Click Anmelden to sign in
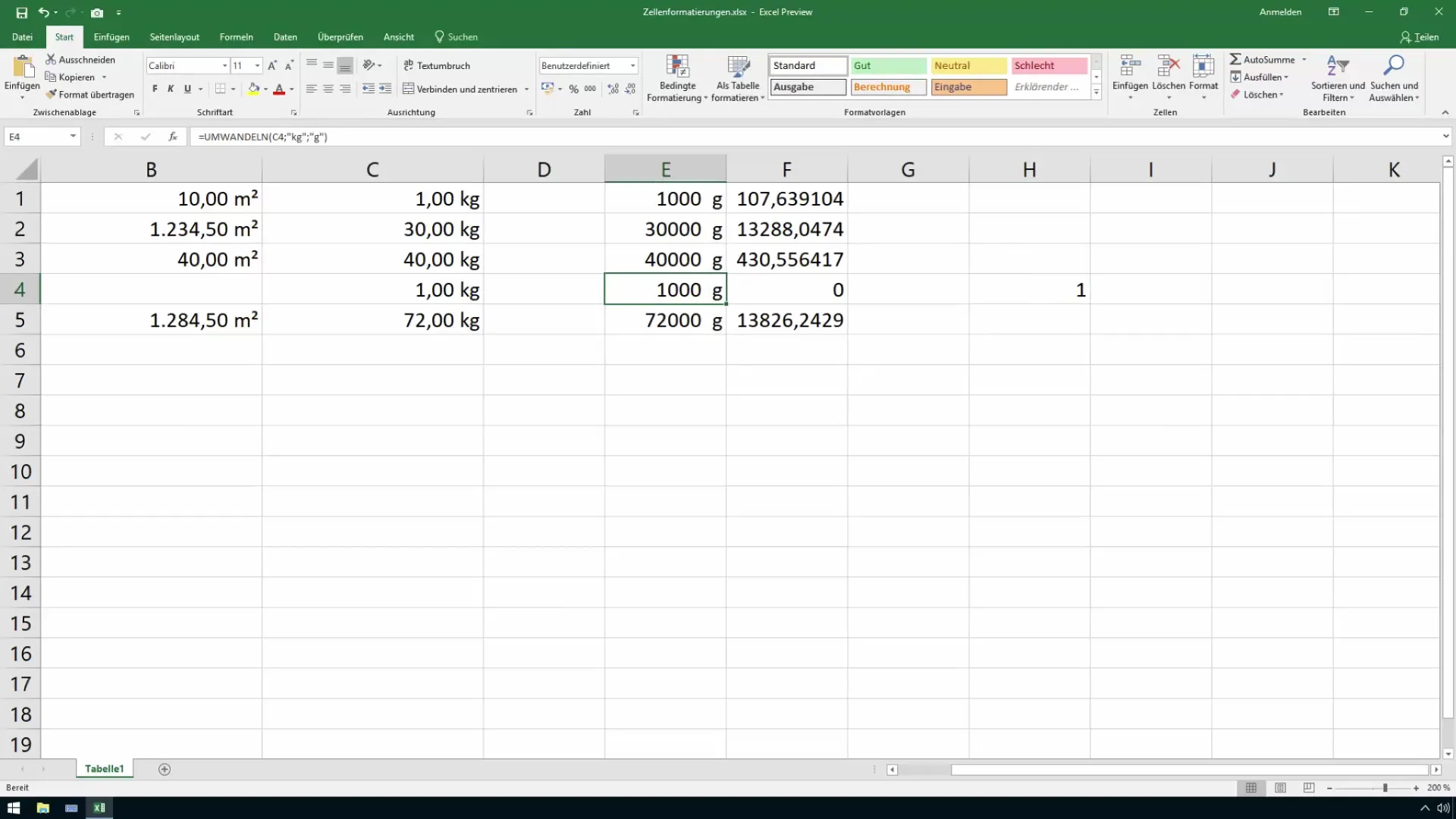 [1280, 12]
